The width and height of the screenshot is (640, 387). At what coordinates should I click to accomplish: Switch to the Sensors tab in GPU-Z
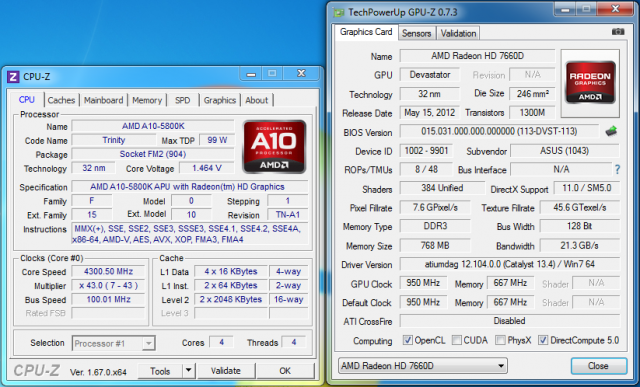pos(416,33)
